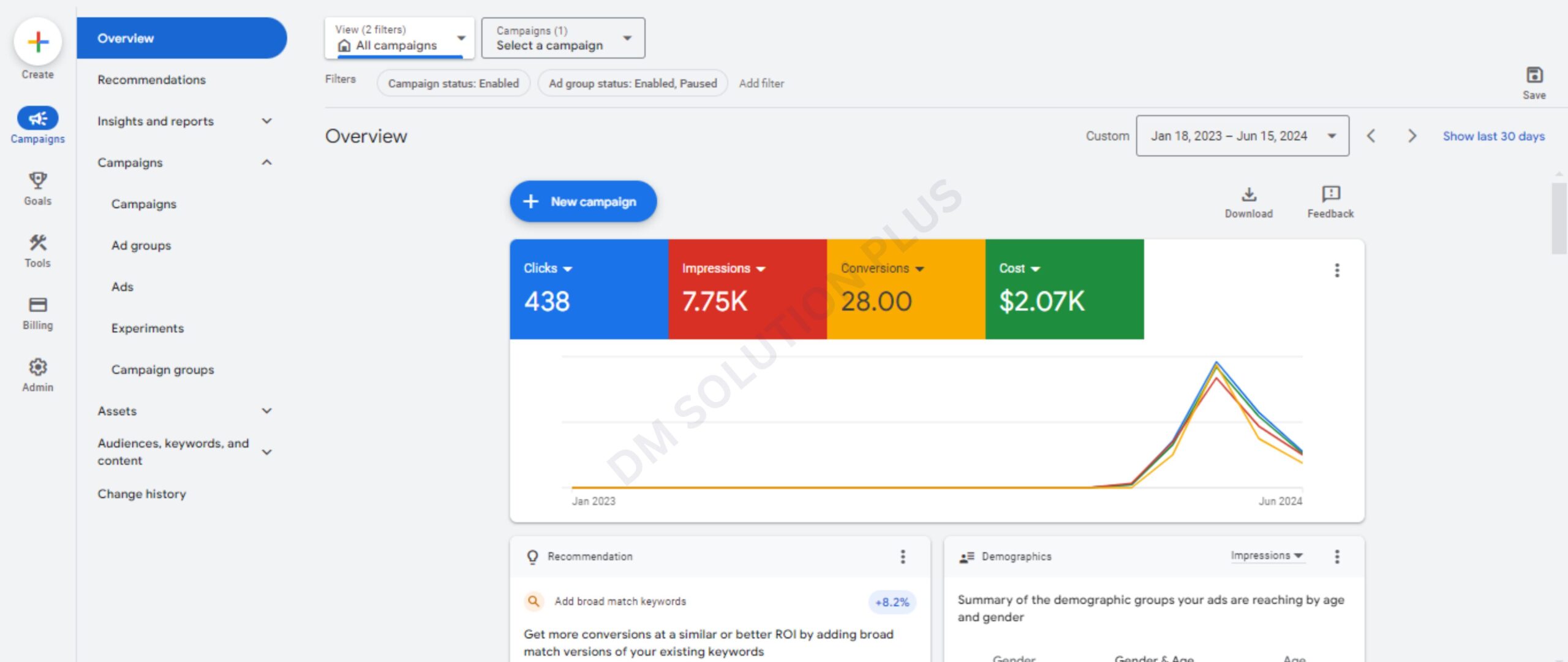Image resolution: width=1568 pixels, height=662 pixels.
Task: Click the Create plus icon
Action: (38, 42)
